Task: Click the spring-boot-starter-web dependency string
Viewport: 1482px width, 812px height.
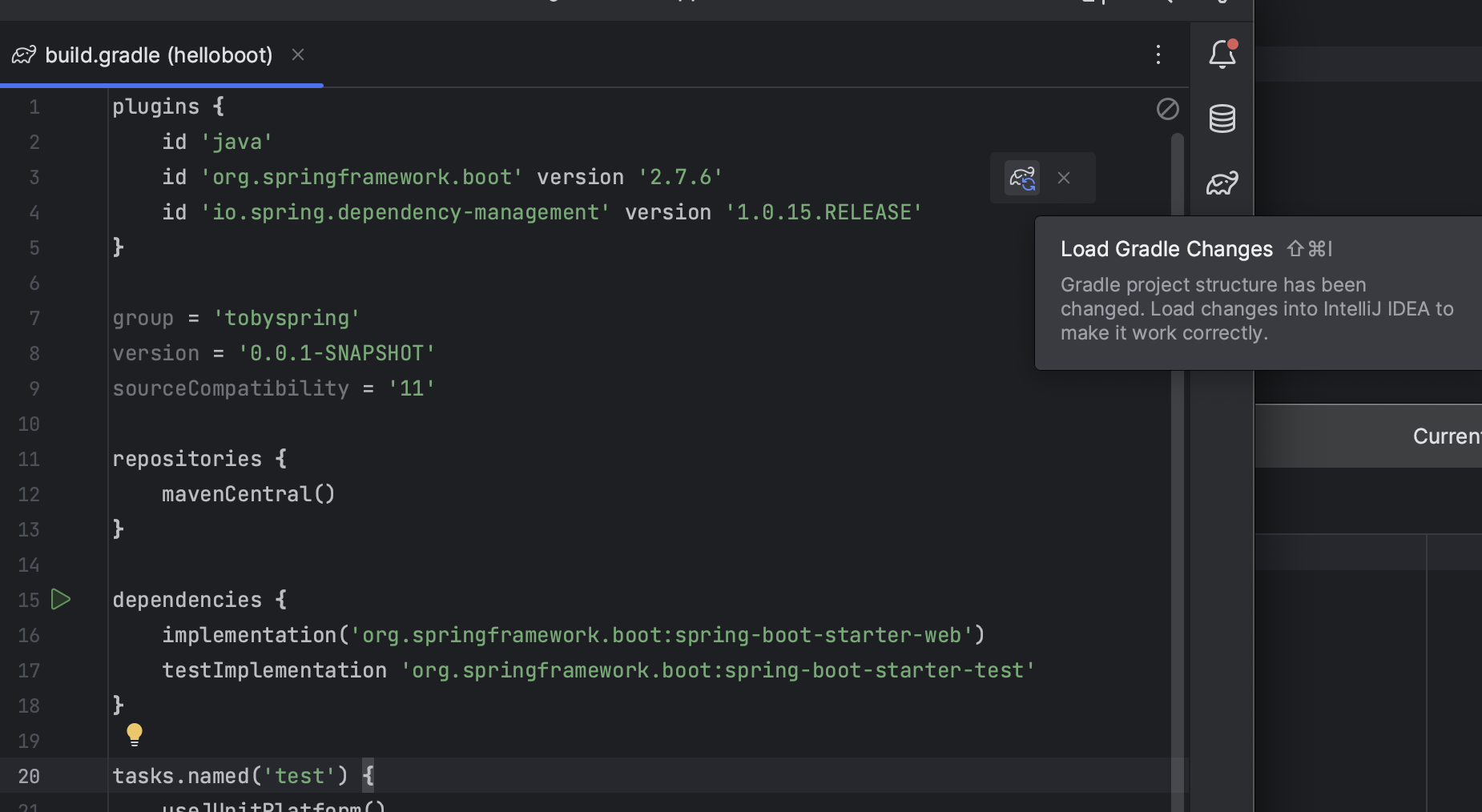Action: [x=662, y=635]
